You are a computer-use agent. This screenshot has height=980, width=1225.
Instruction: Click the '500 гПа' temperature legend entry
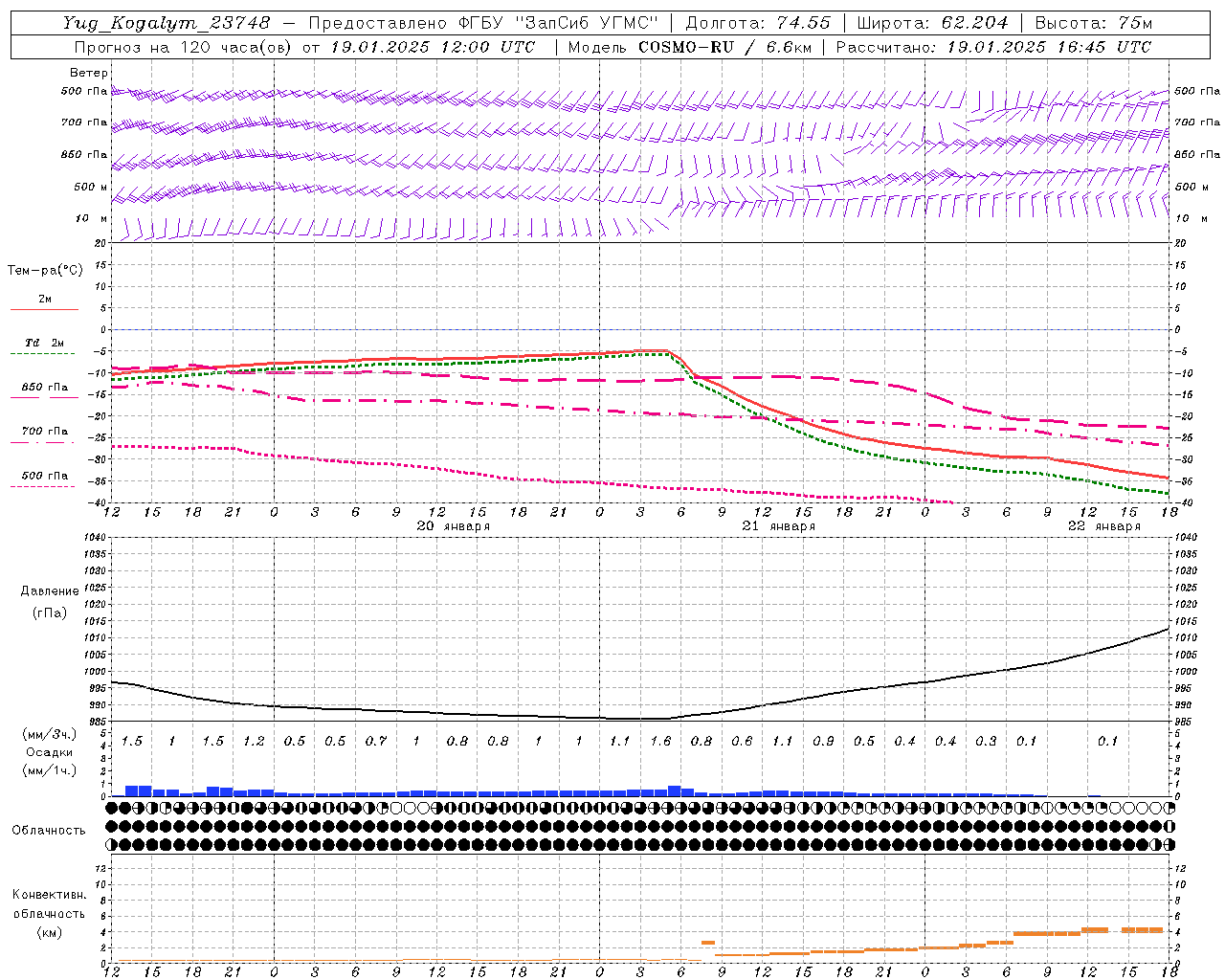45,476
